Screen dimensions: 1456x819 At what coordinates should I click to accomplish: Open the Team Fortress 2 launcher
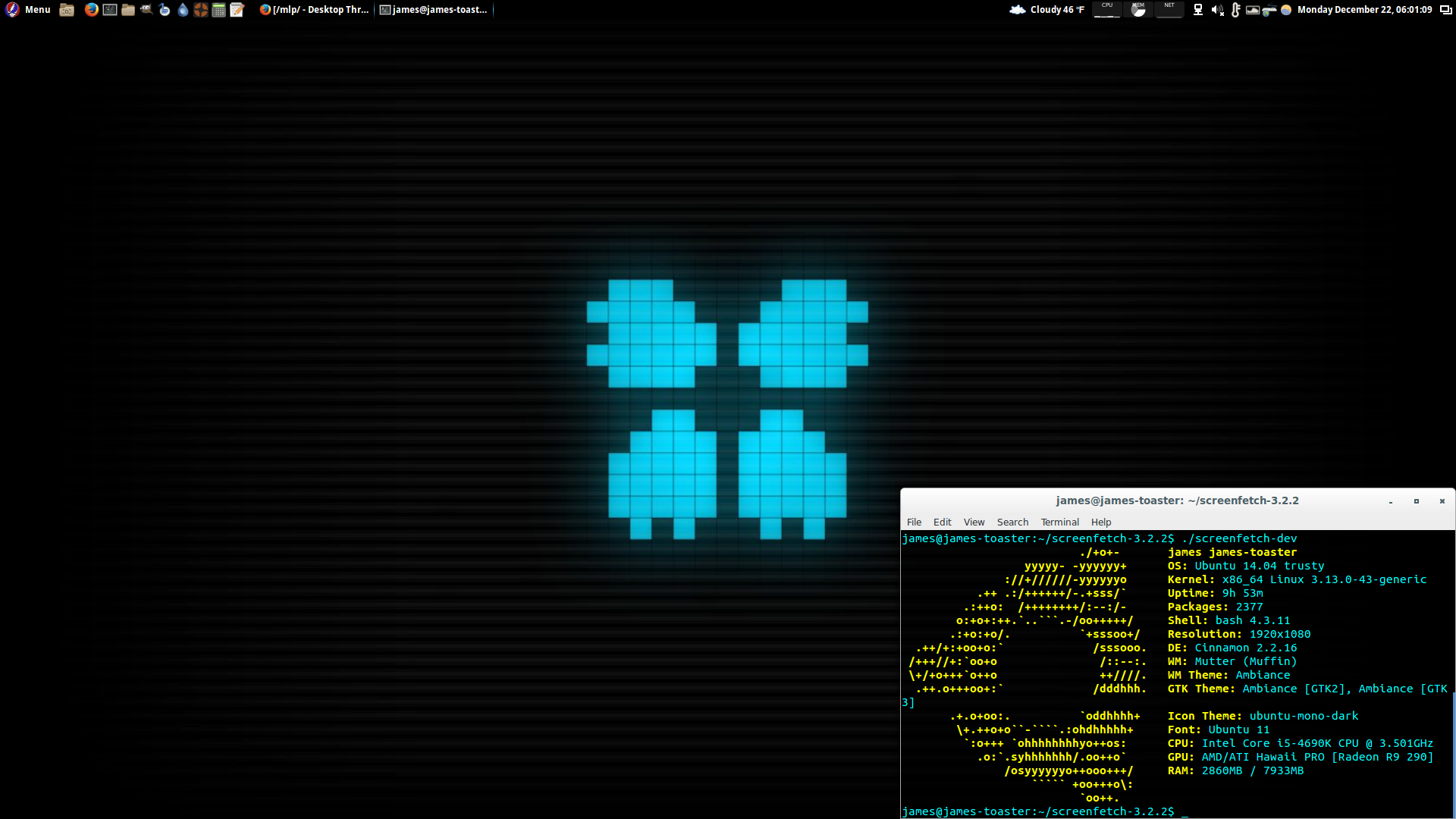coord(200,10)
